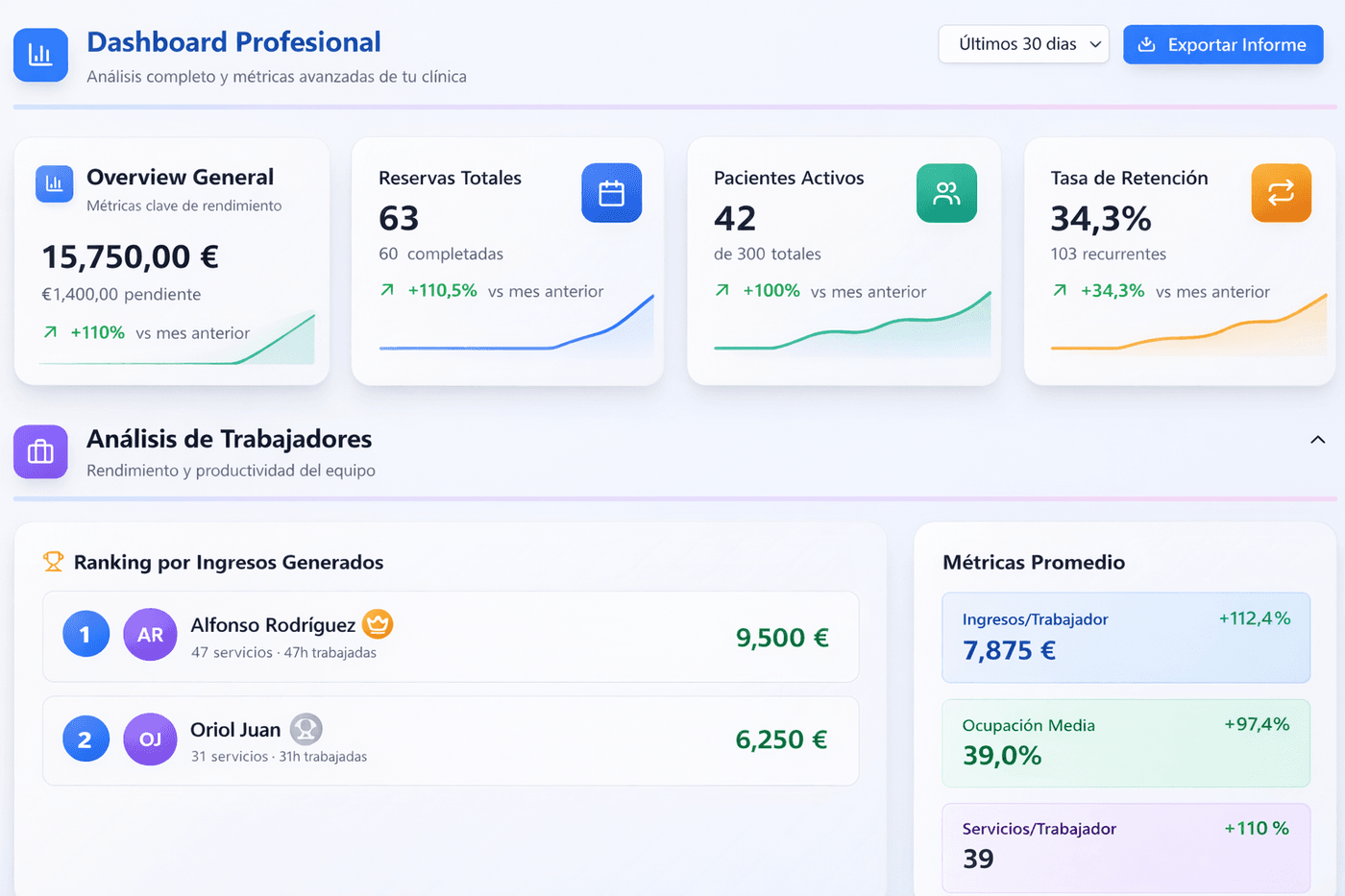Viewport: 1345px width, 896px height.
Task: Click the trophy icon in Ranking por Ingresos Generados
Action: [53, 562]
